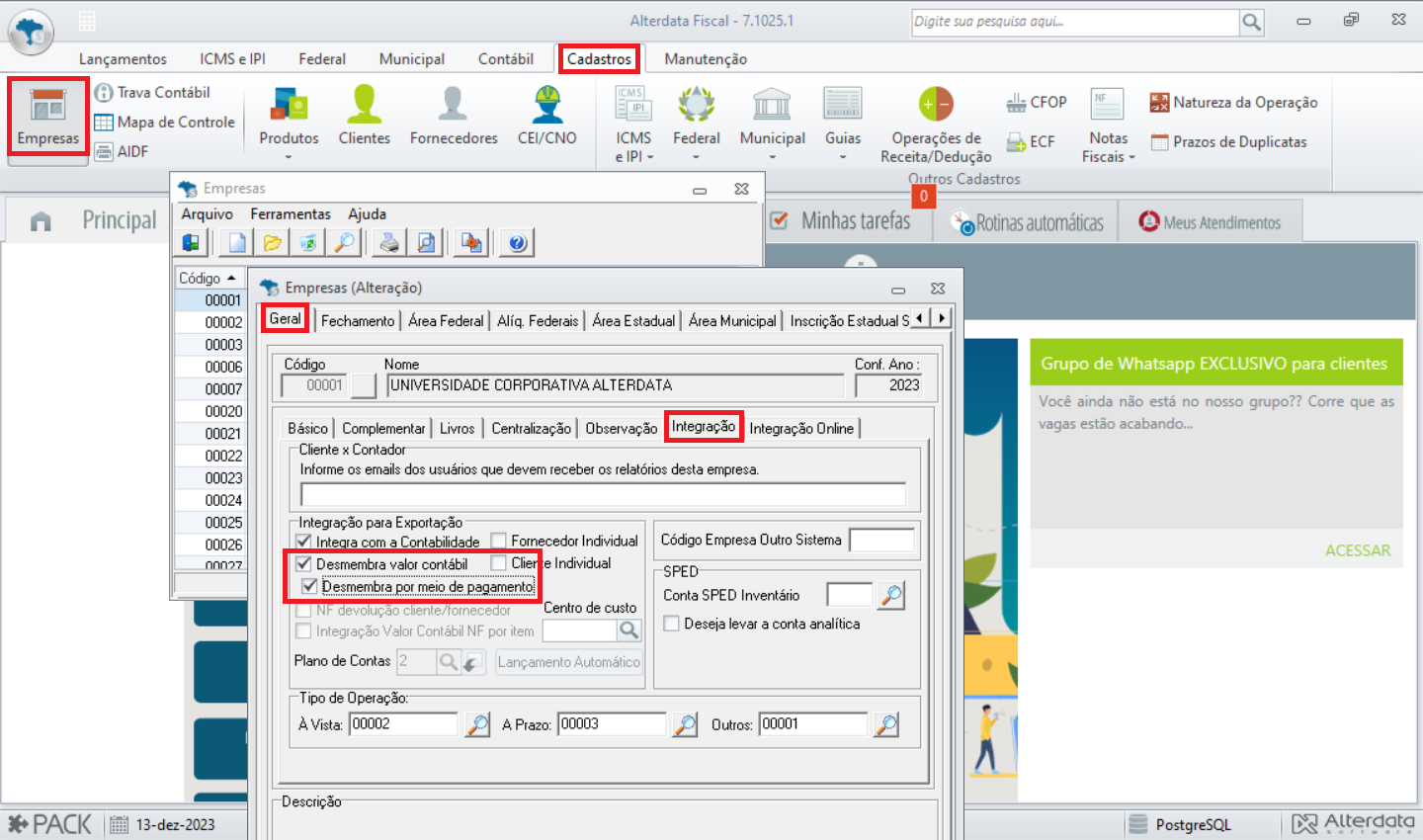Open the Cadastros ribbon tab
1423x840 pixels.
click(x=599, y=59)
